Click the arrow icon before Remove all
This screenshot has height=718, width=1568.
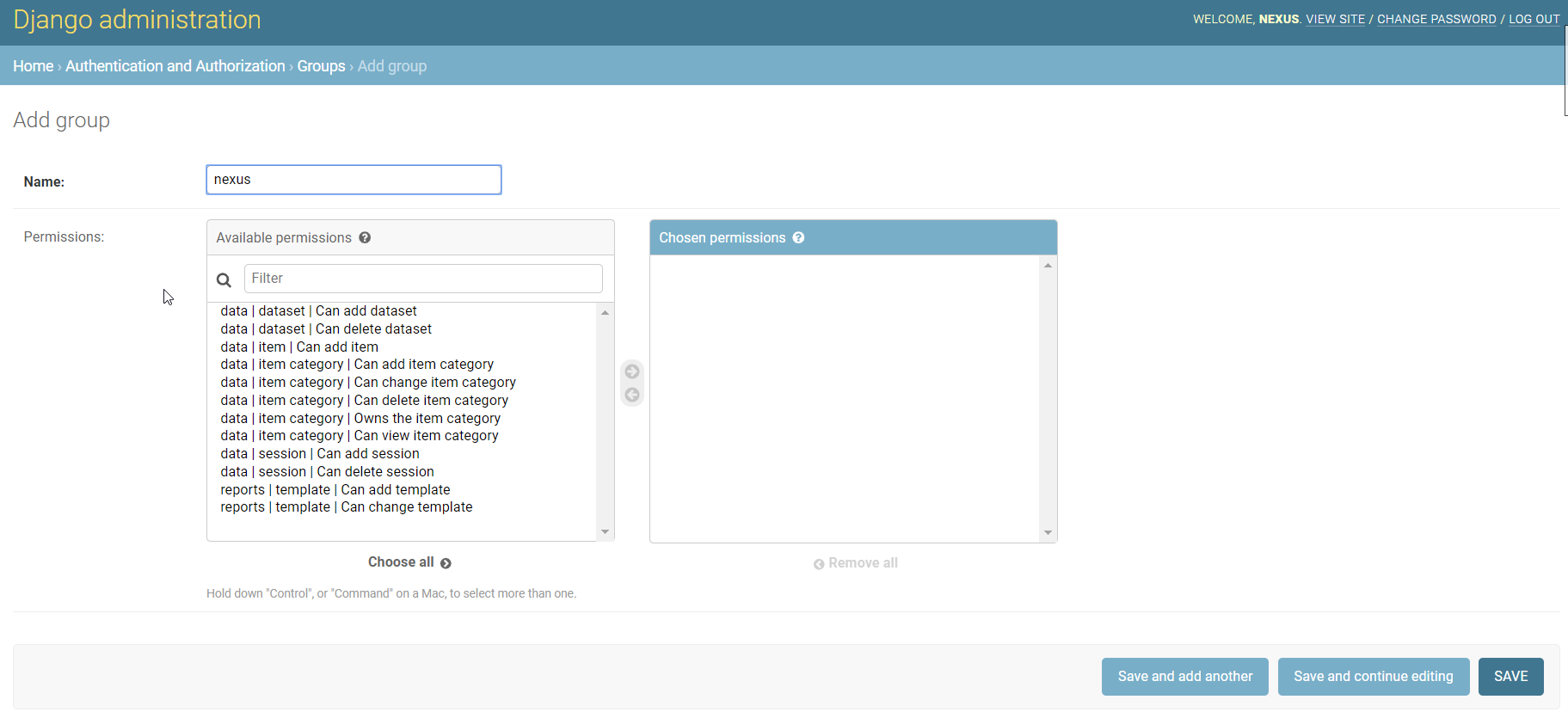click(819, 564)
